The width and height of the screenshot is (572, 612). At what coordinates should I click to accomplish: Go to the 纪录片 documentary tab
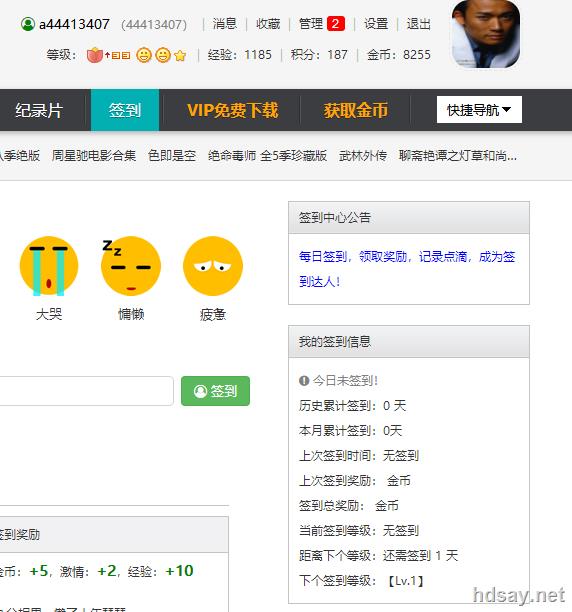pos(39,110)
